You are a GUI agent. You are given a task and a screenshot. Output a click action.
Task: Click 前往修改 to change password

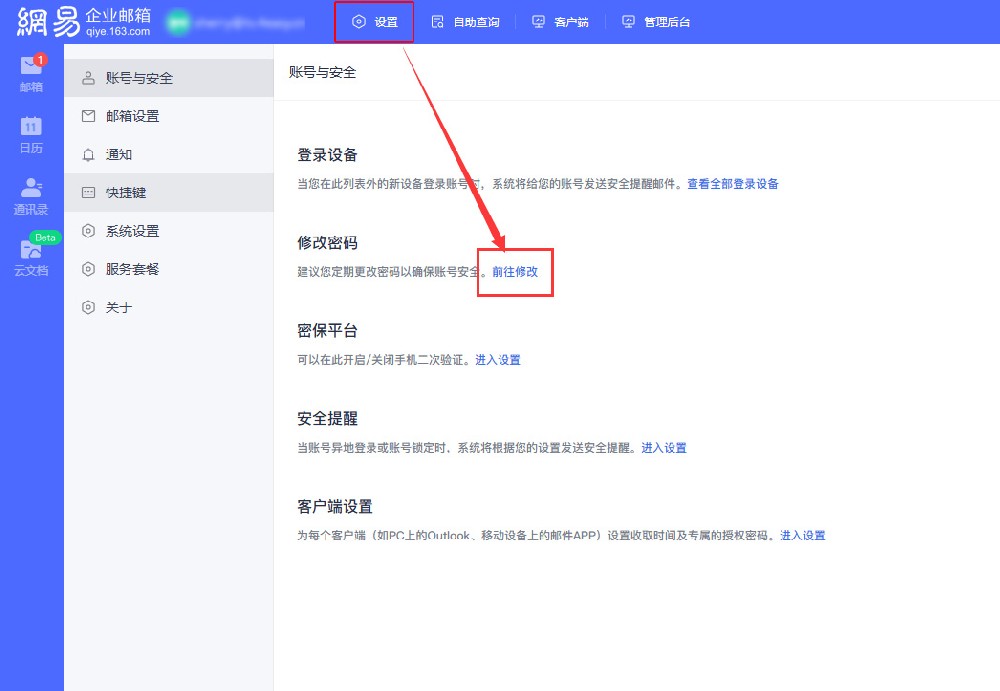[x=514, y=271]
